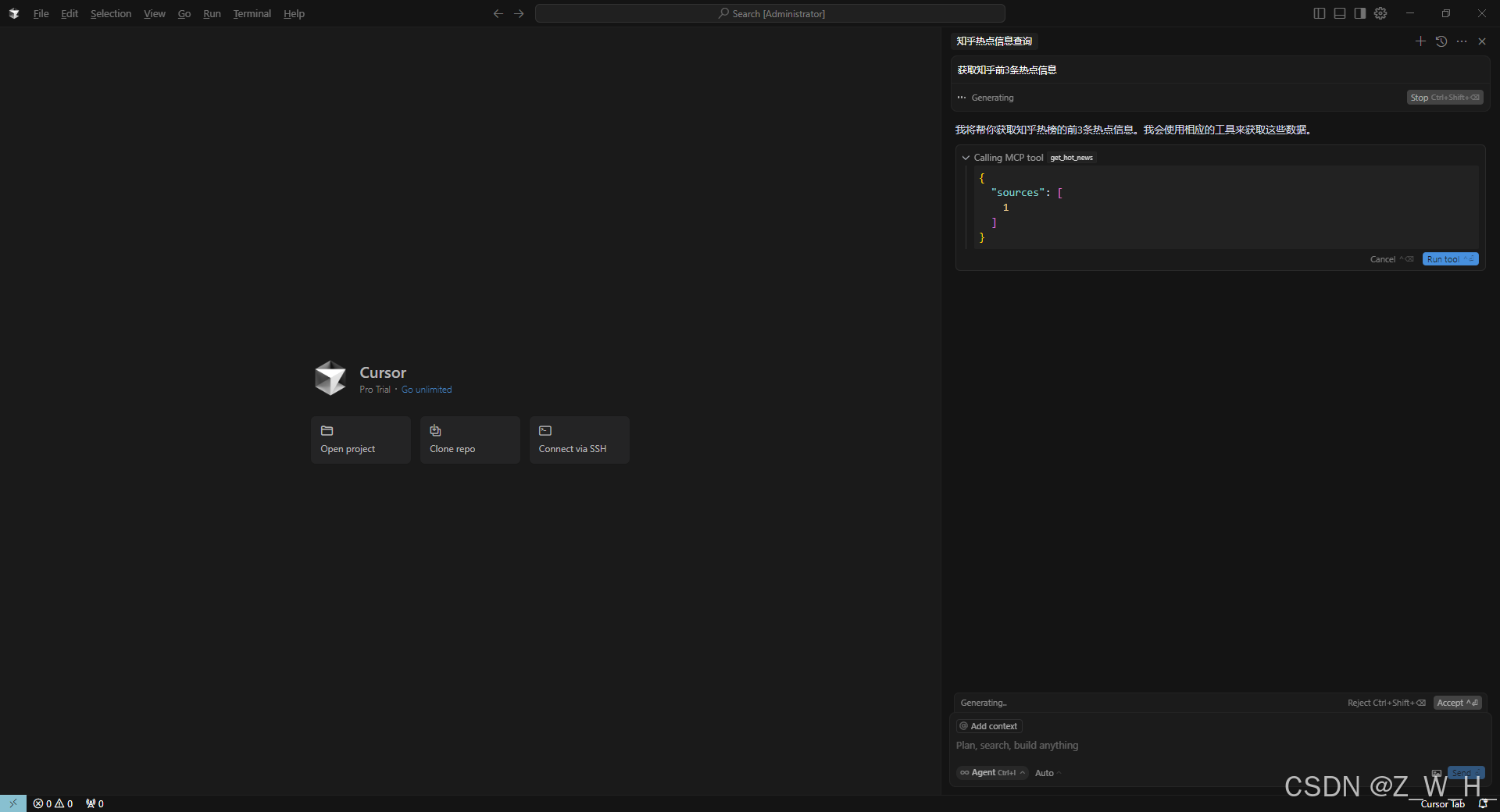Open remote window from status bar
This screenshot has width=1500, height=812.
pyautogui.click(x=13, y=803)
